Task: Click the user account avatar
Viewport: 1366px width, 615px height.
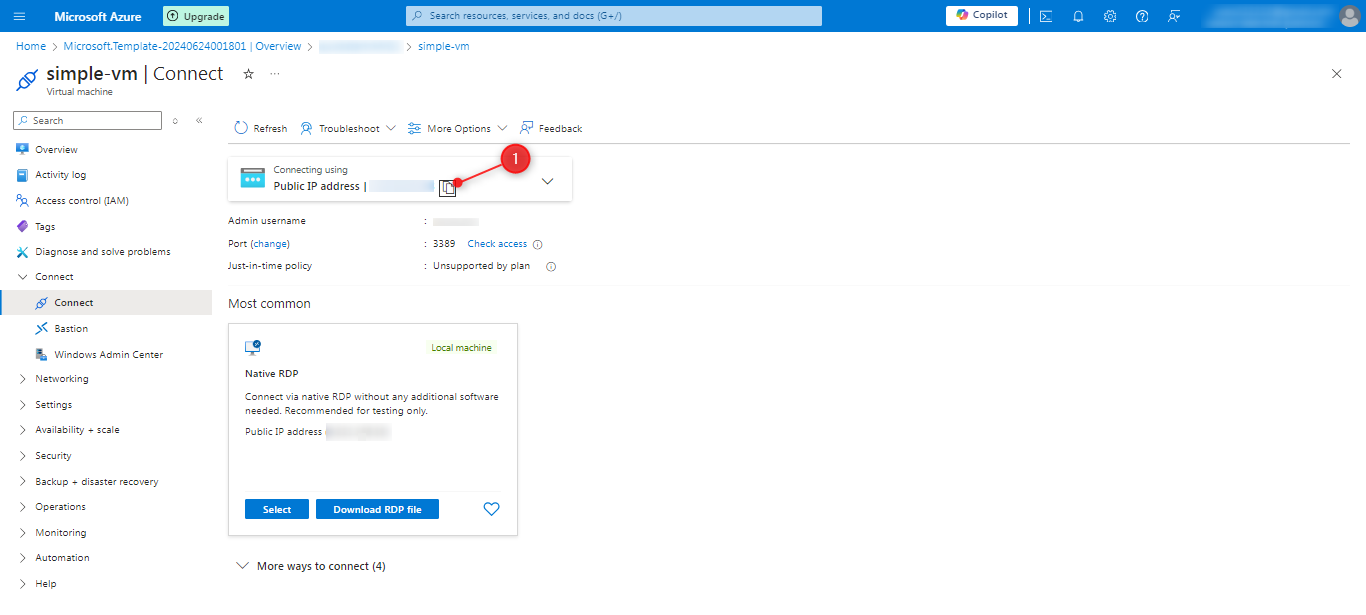Action: click(1350, 16)
